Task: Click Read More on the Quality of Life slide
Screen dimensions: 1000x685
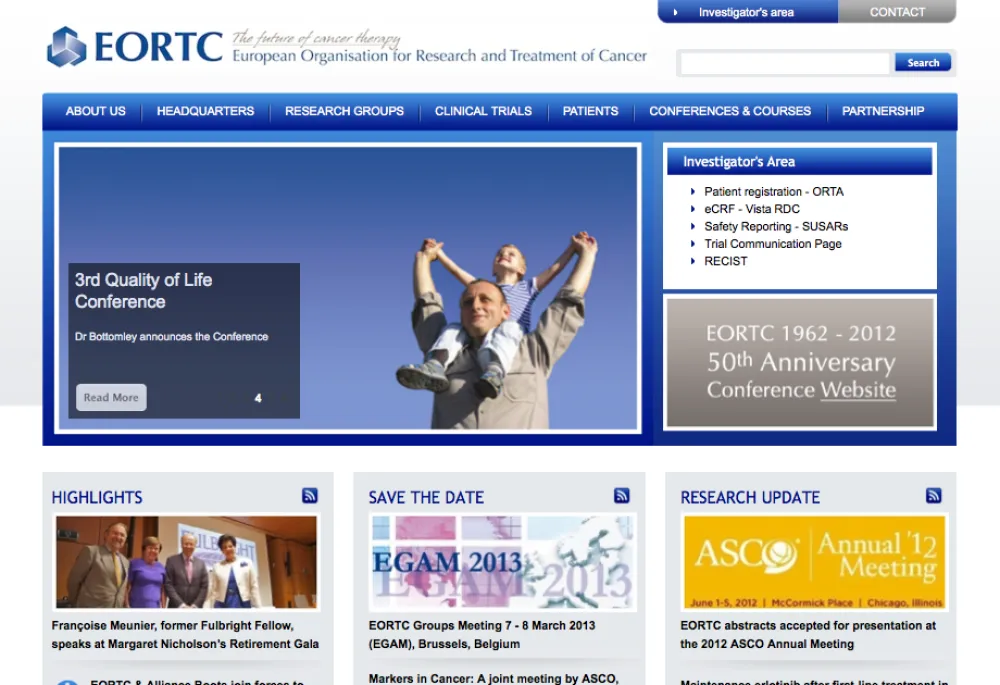Action: (x=111, y=397)
